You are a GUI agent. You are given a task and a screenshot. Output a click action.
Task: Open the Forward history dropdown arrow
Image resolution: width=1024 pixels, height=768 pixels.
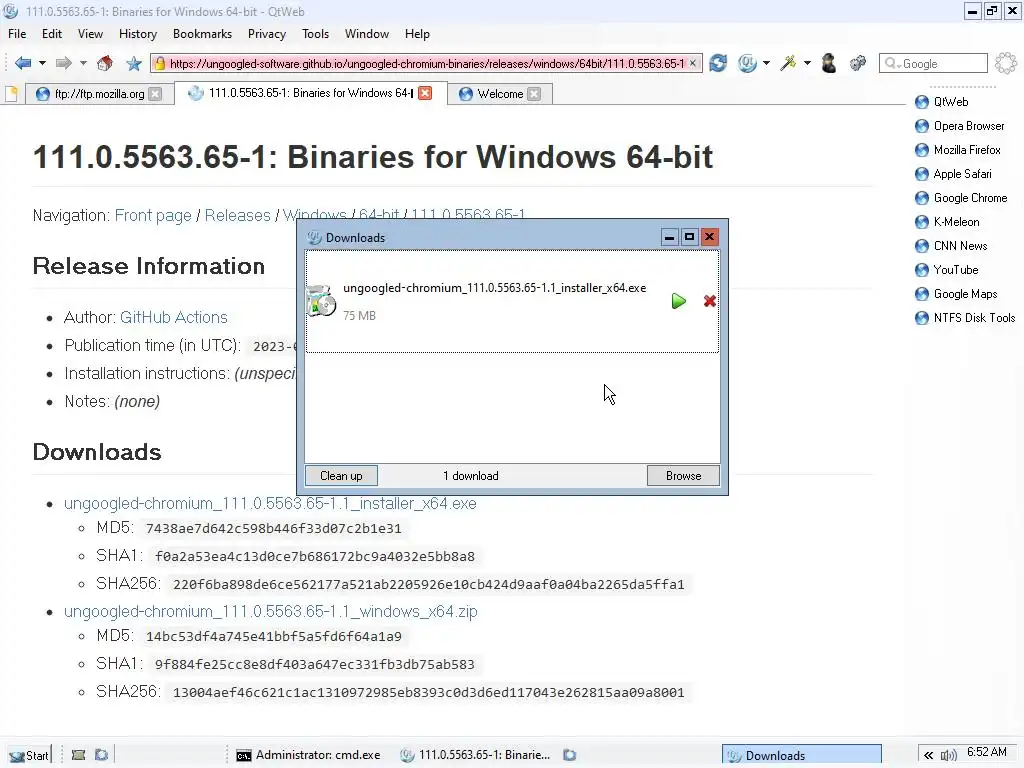pyautogui.click(x=83, y=63)
